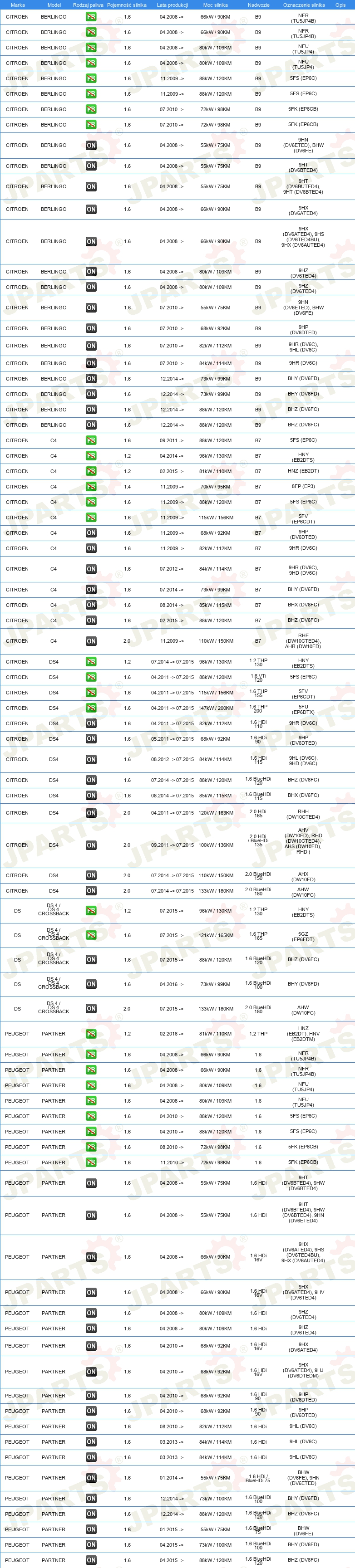Select the 5GZ (EP6FDT) engine code
Image resolution: width=355 pixels, height=1568 pixels.
pos(303,936)
